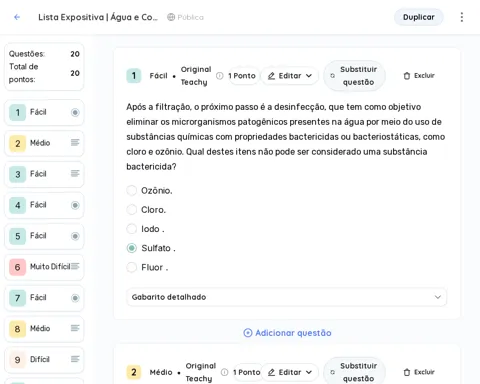Open the Editar dropdown for question 2
The height and width of the screenshot is (384, 480).
(290, 372)
